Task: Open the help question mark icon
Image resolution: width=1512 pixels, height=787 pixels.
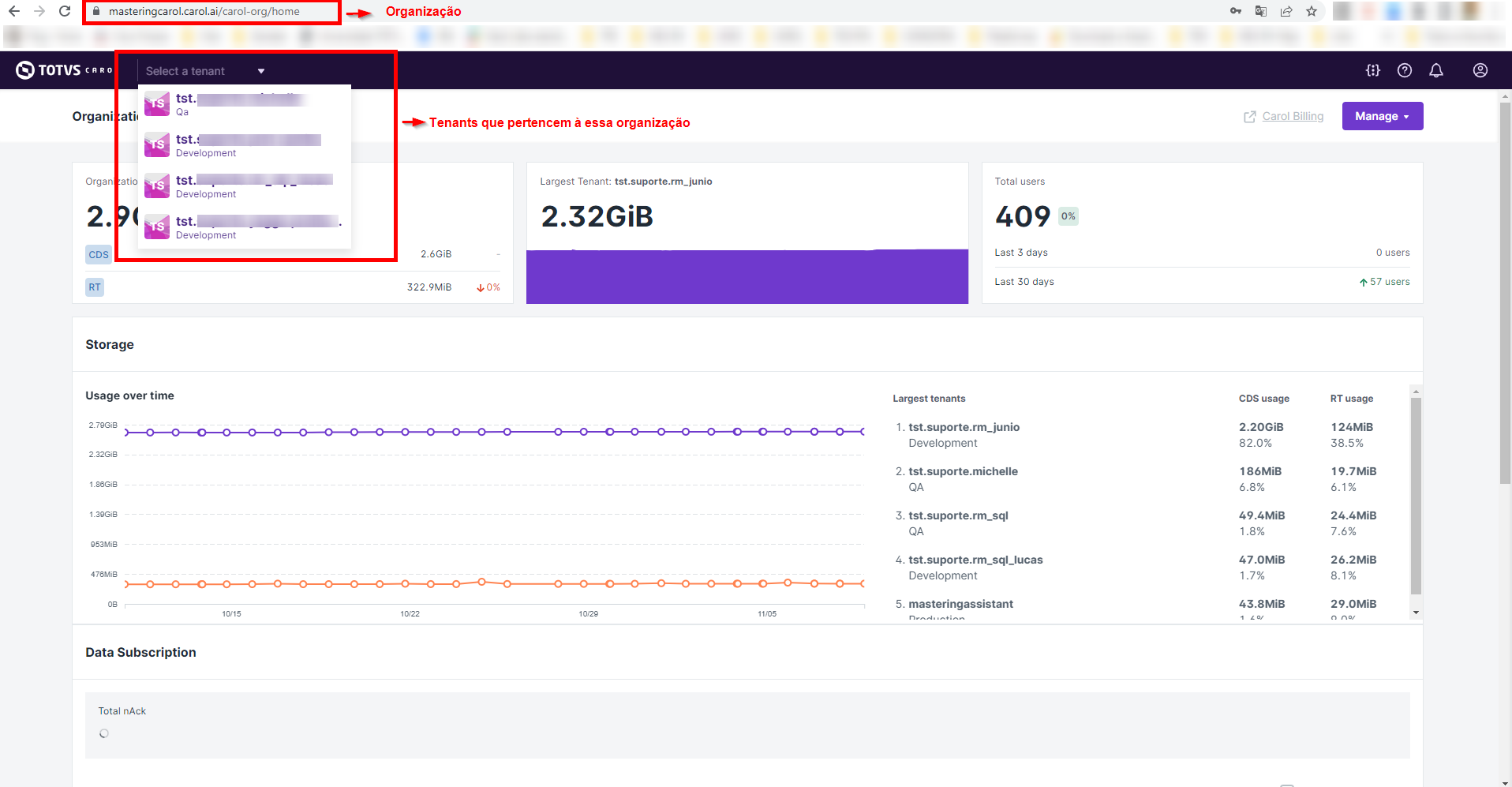Action: tap(1404, 70)
